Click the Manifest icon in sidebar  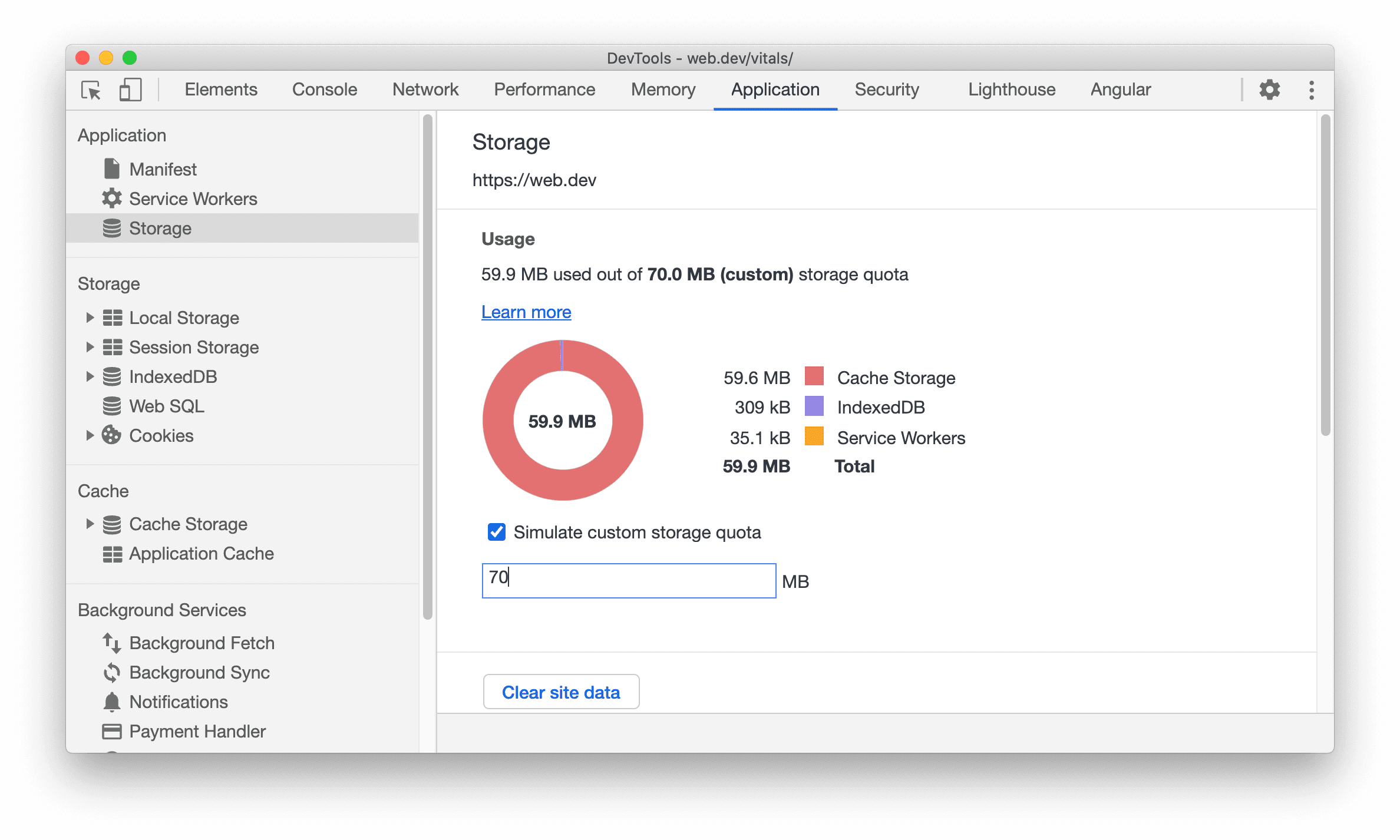pos(111,169)
